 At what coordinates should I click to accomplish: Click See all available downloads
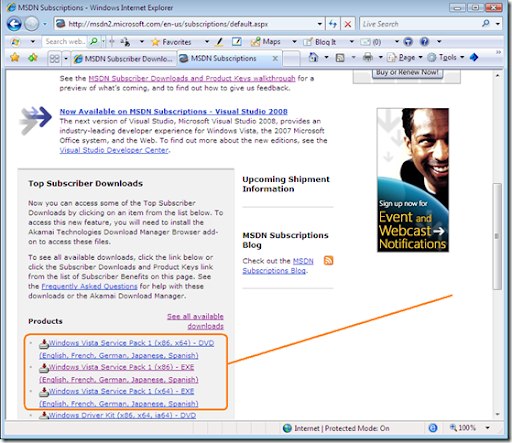(195, 321)
